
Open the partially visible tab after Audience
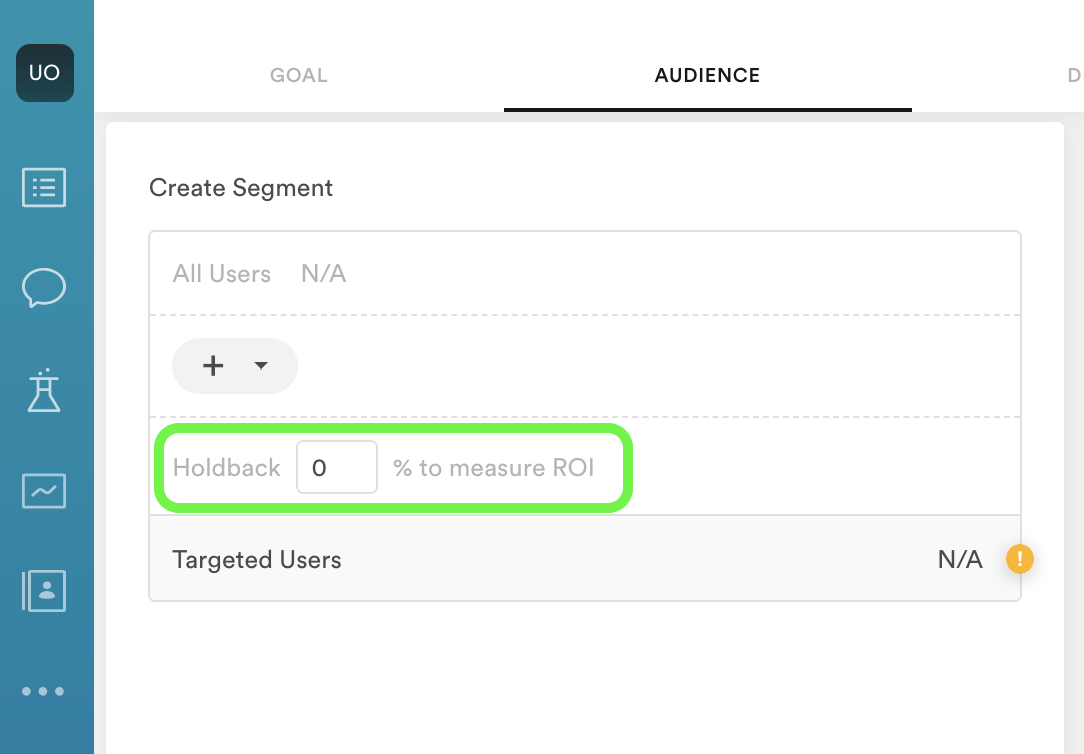[x=1074, y=76]
